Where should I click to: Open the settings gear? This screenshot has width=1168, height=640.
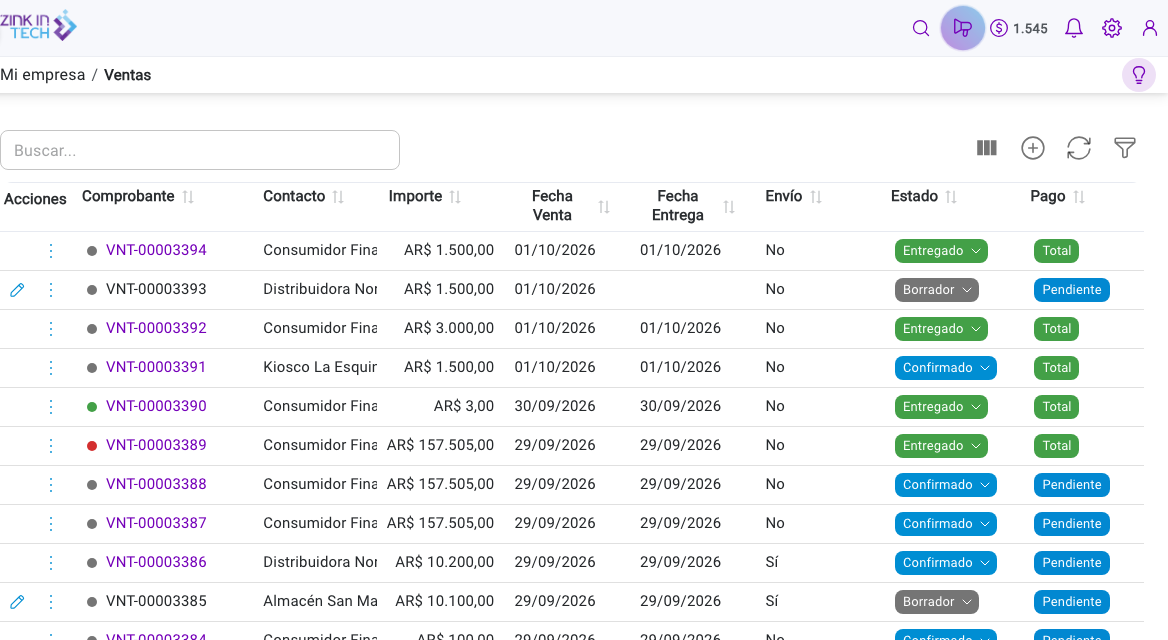[1111, 28]
